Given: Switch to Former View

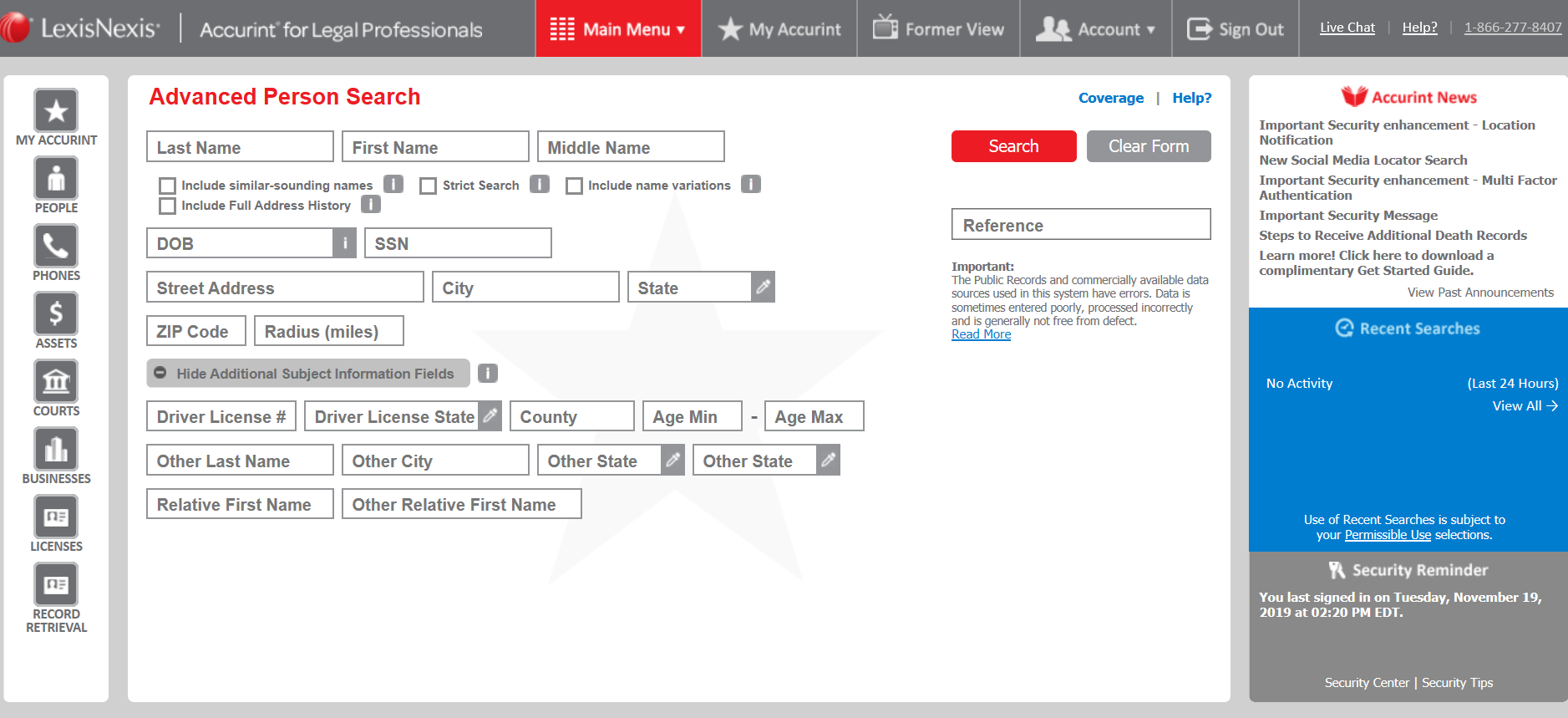Looking at the screenshot, I should [x=939, y=29].
